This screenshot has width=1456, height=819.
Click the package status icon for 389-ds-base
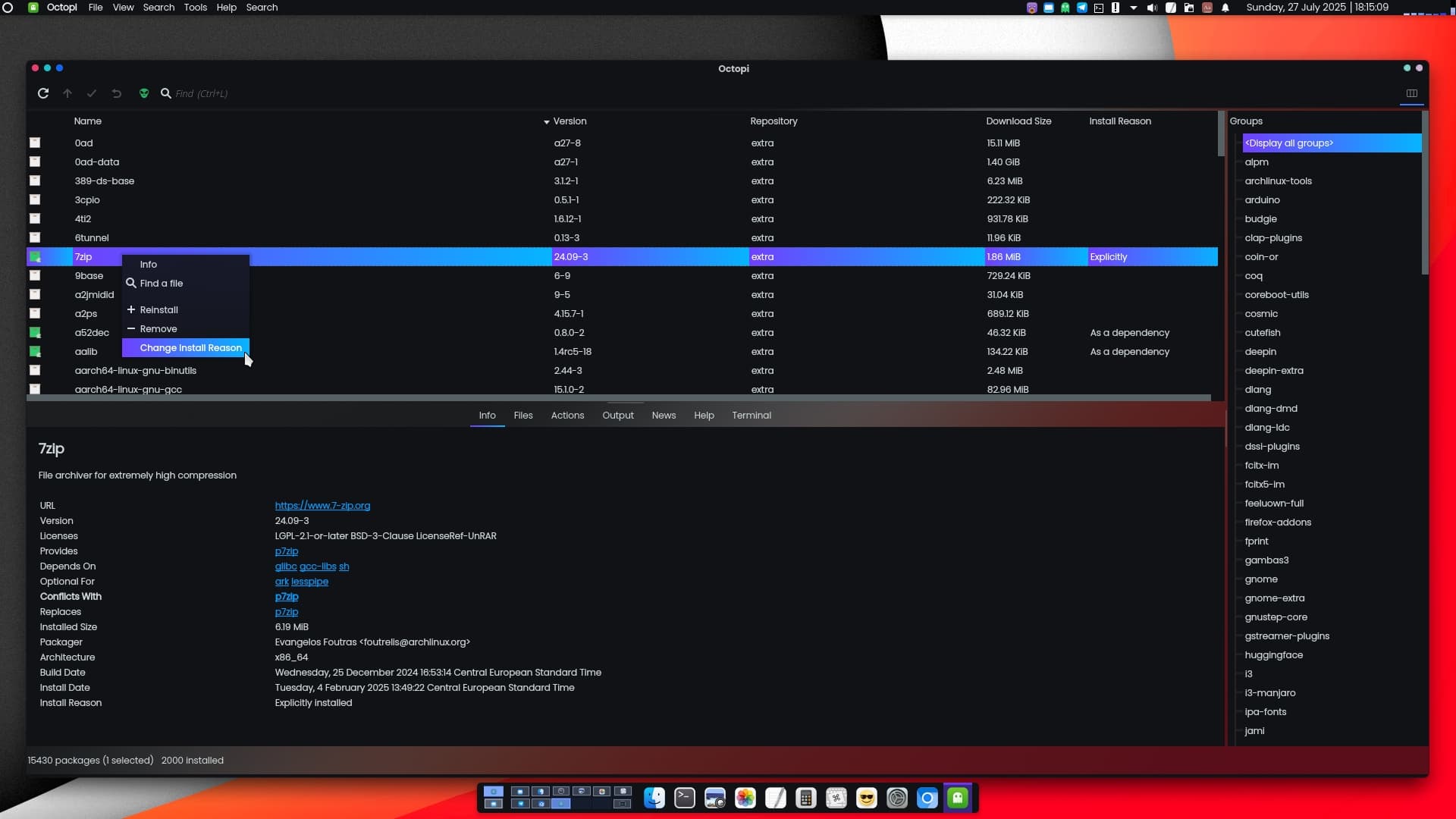click(35, 181)
